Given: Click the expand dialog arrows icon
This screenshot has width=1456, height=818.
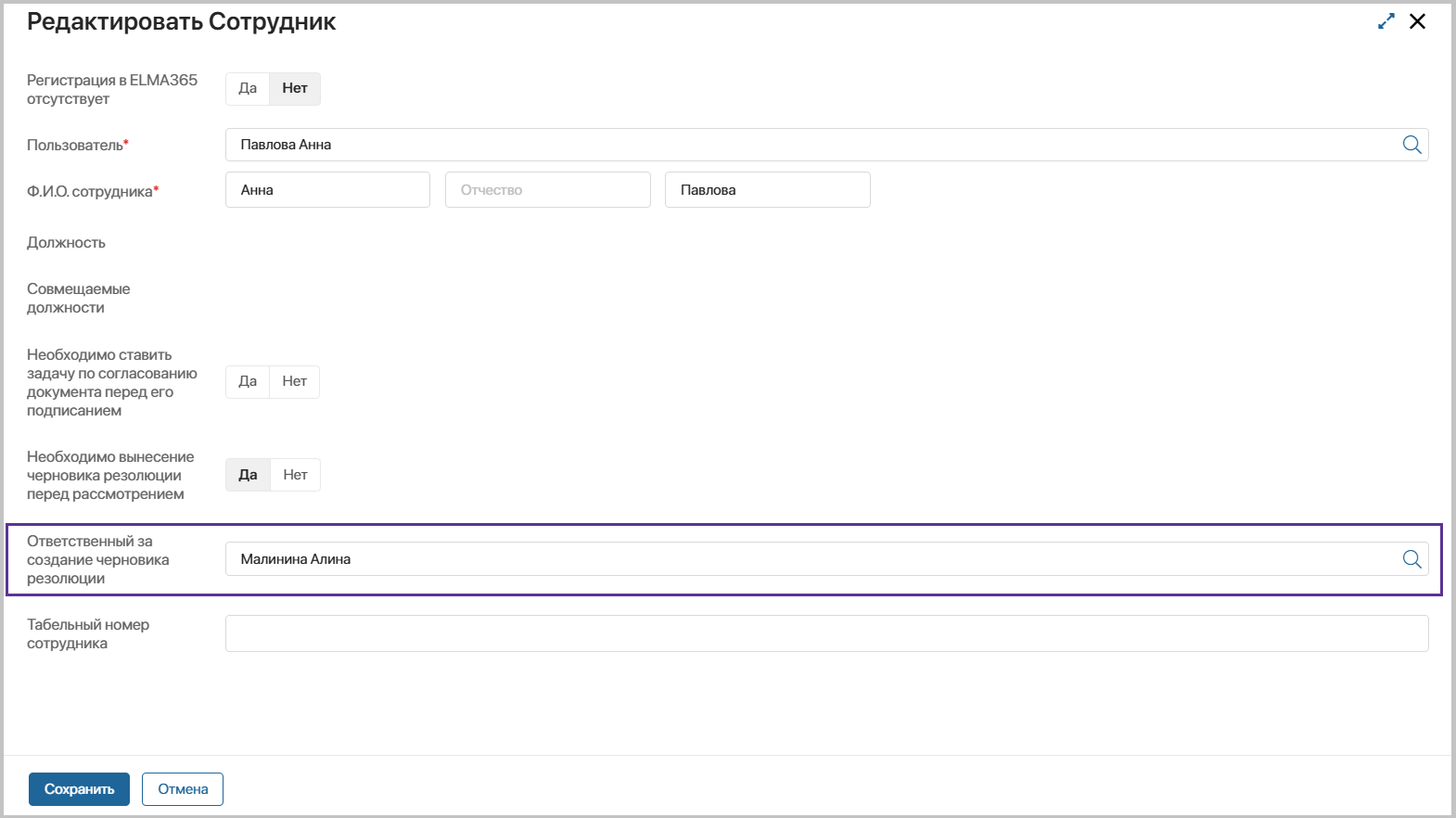Looking at the screenshot, I should 1386,21.
